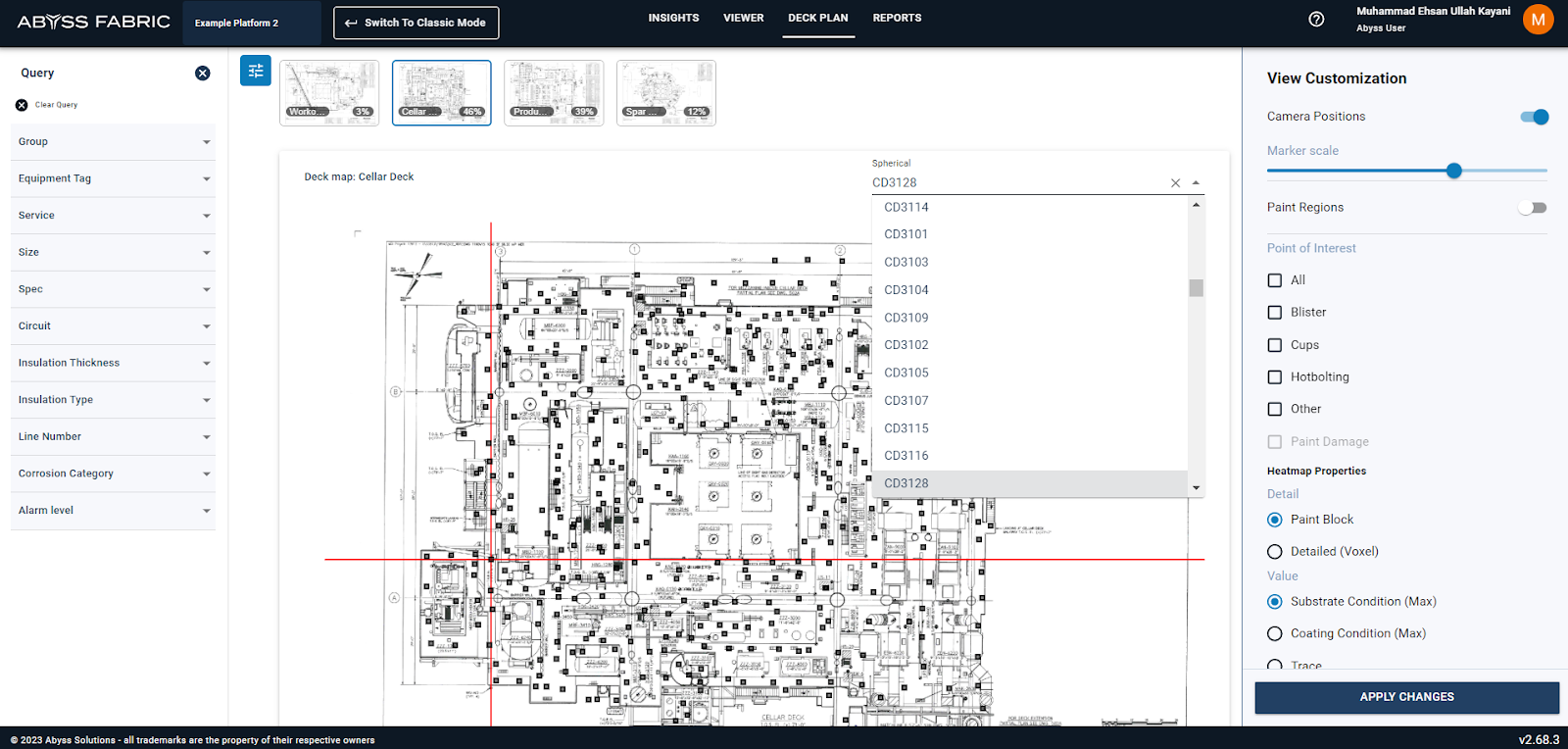Click the Clear Query icon
1568x749 pixels.
tap(22, 105)
